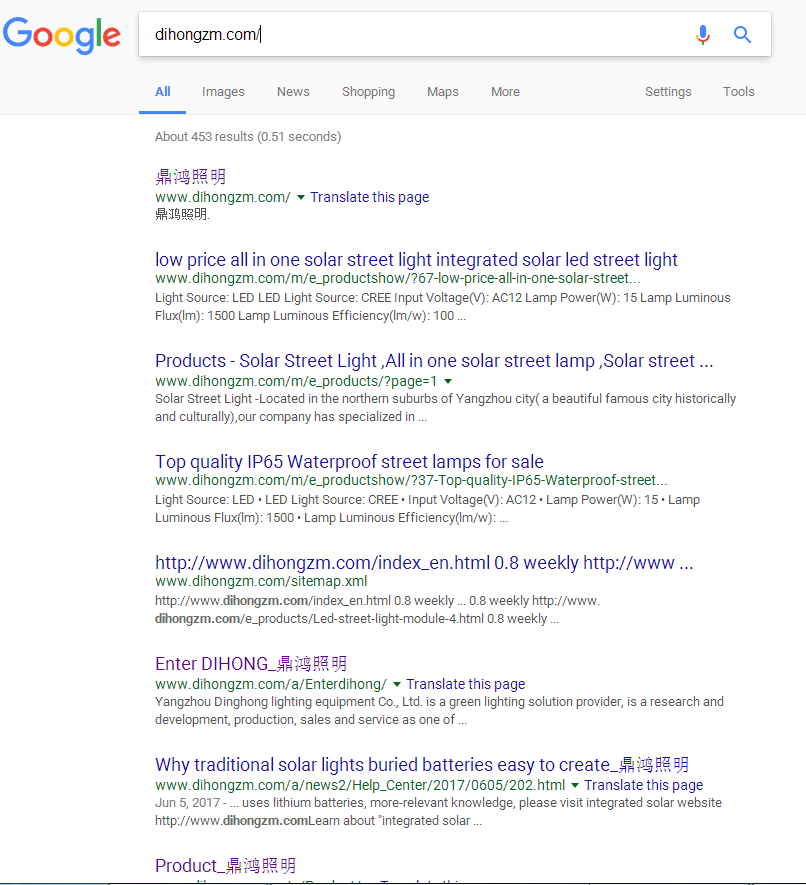This screenshot has width=806, height=885.
Task: Open Product_鼎鸿照明 result at the bottom
Action: click(225, 866)
